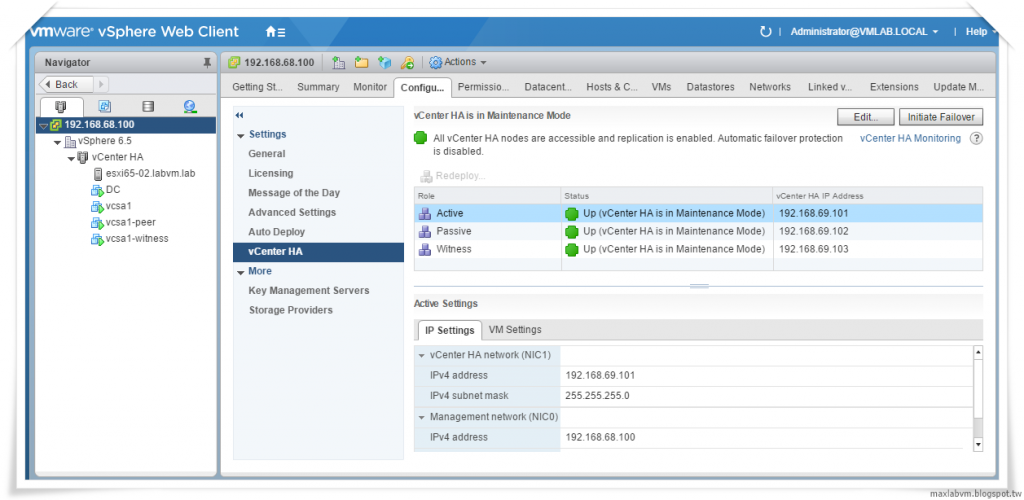Click Passive node IP 192.168.69.102
The height and width of the screenshot is (500, 1024).
tap(814, 232)
